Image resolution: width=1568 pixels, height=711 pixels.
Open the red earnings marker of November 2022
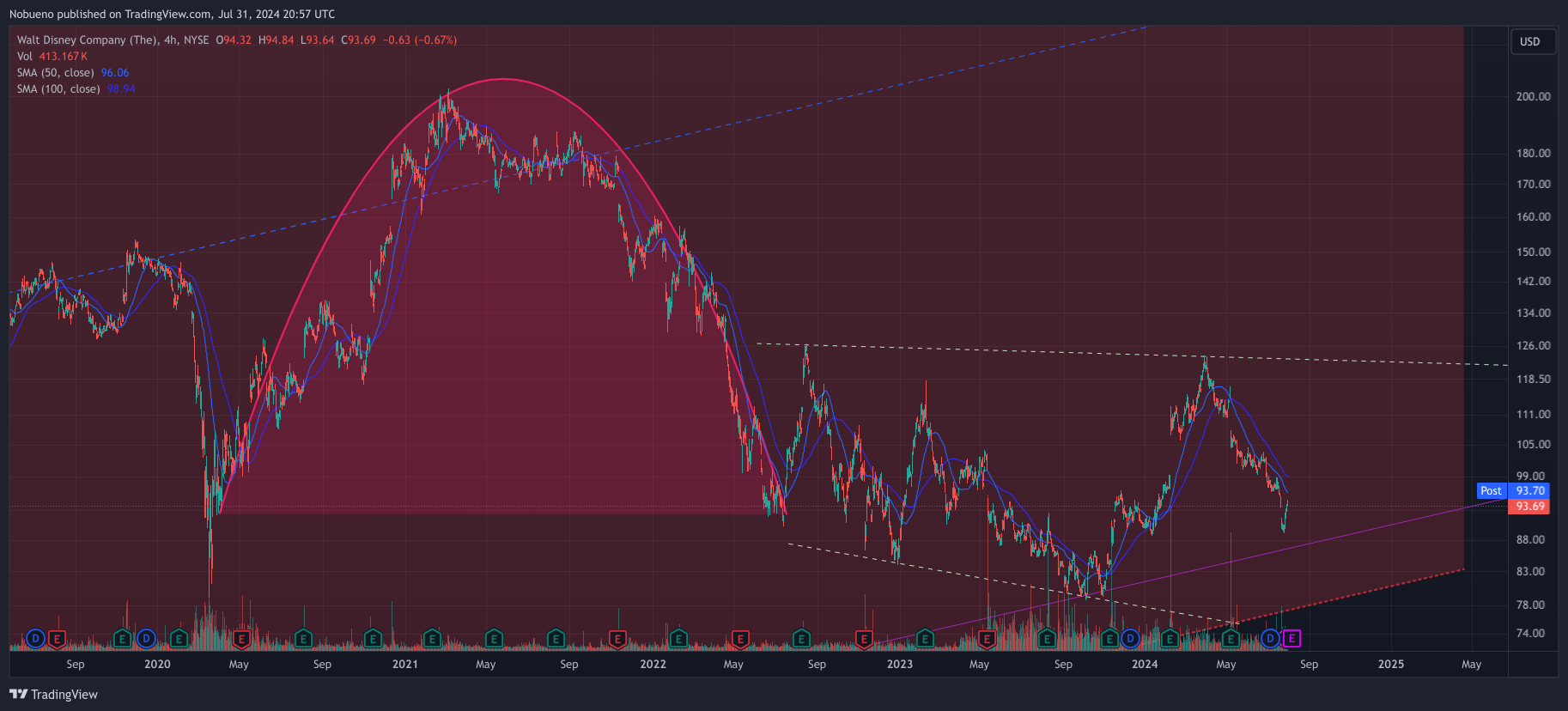point(864,638)
